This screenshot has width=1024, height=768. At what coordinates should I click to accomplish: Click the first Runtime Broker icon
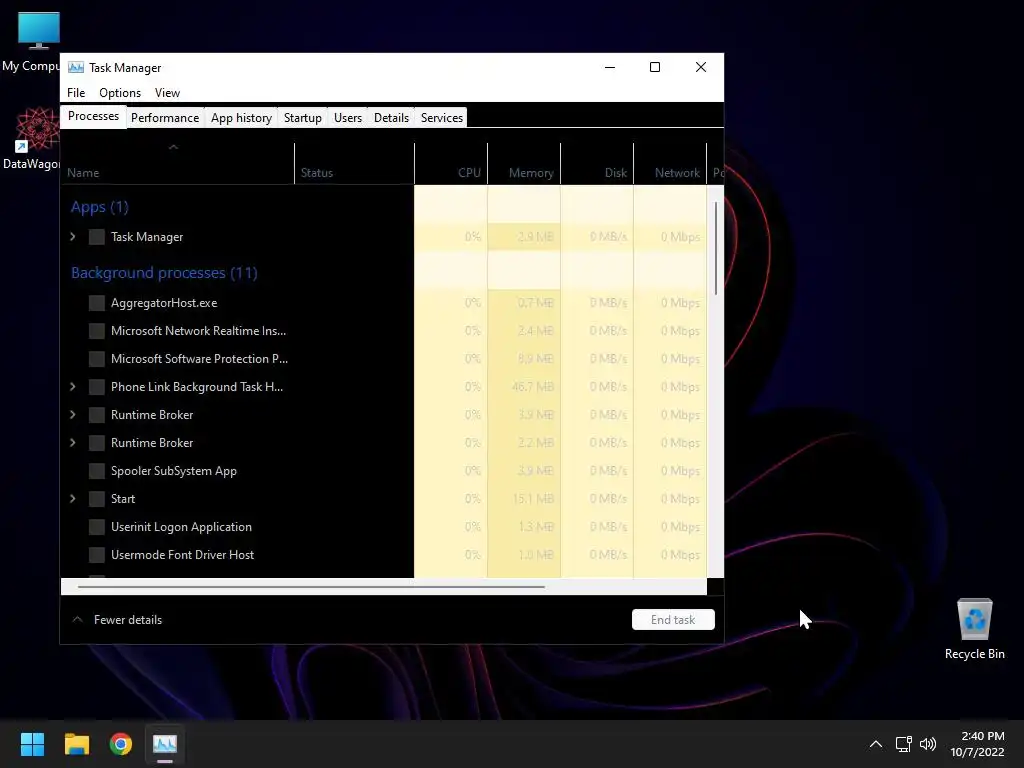97,415
